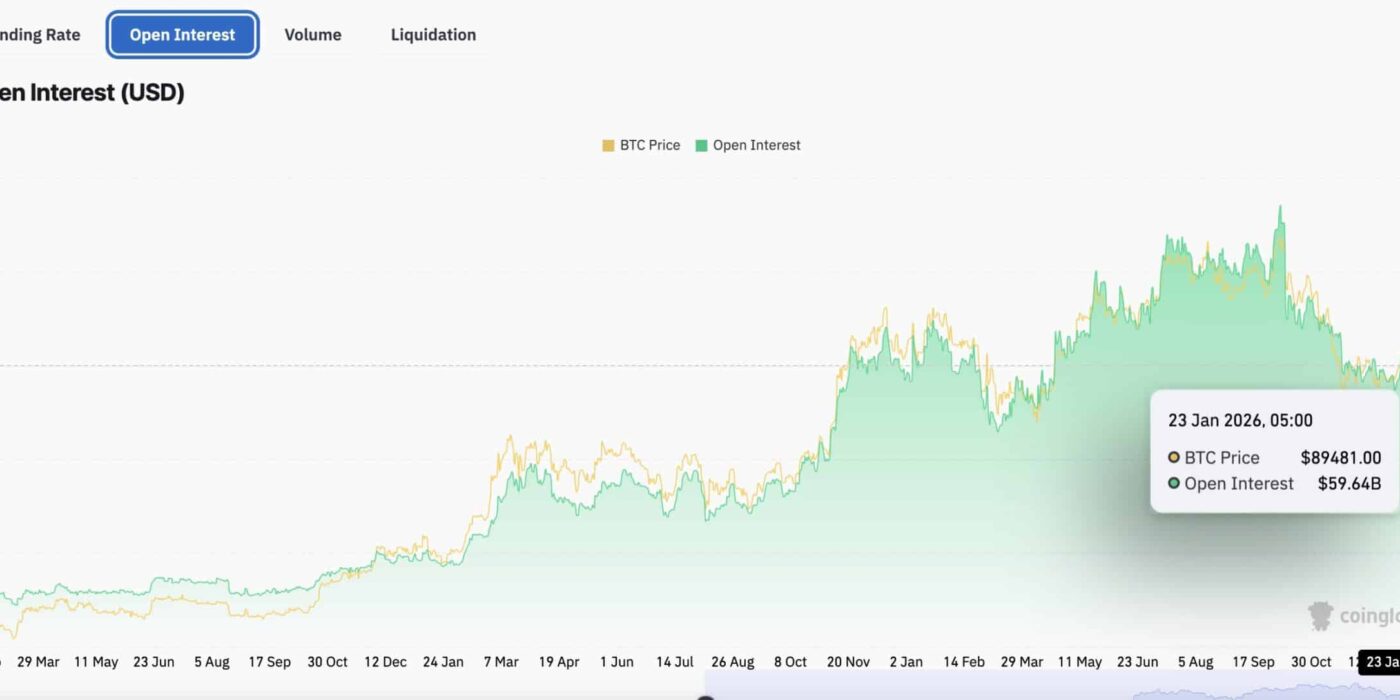The width and height of the screenshot is (1400, 700).
Task: Click the 20 Nov axis date
Action: pos(848,662)
